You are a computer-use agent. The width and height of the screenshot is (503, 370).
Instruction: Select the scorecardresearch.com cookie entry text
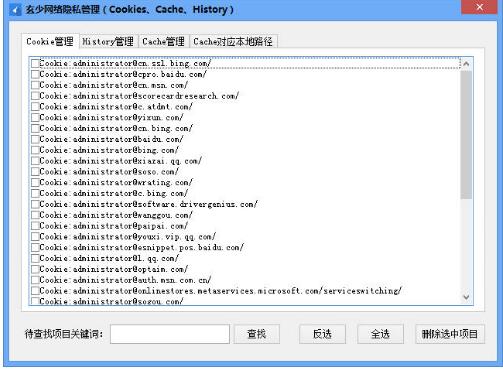point(139,96)
